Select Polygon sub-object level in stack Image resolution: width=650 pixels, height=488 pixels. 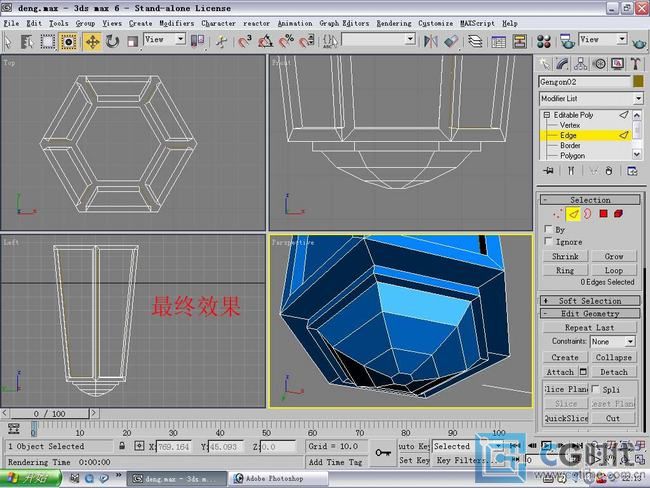point(572,156)
